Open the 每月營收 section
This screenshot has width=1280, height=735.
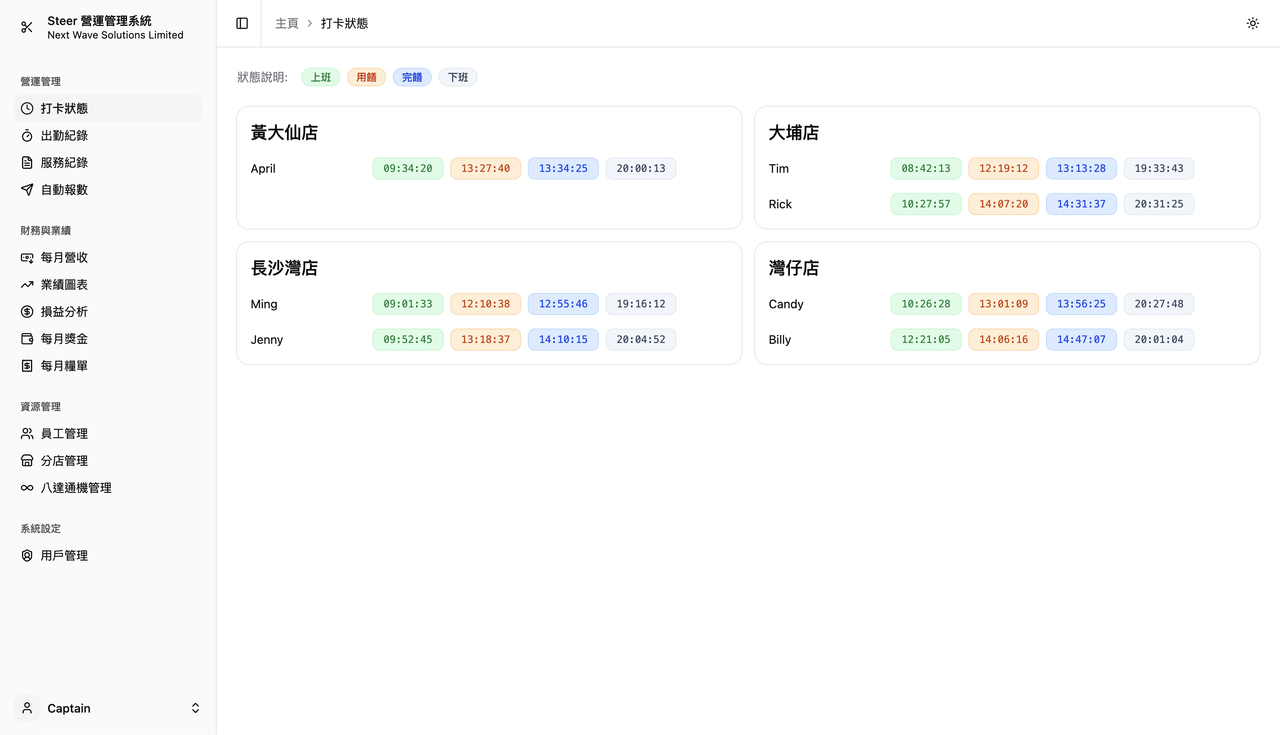click(x=108, y=257)
